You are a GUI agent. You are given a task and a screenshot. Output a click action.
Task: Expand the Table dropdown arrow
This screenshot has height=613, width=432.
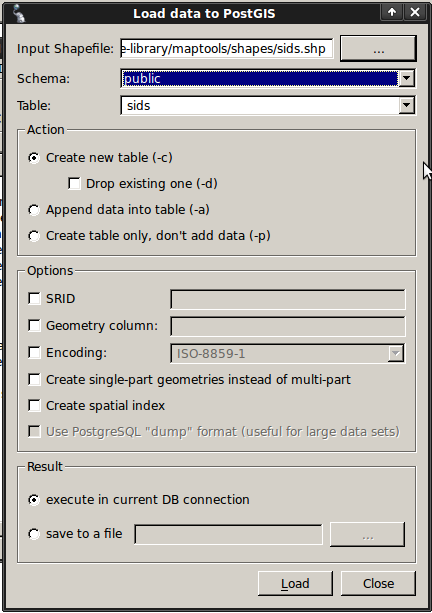coord(407,105)
